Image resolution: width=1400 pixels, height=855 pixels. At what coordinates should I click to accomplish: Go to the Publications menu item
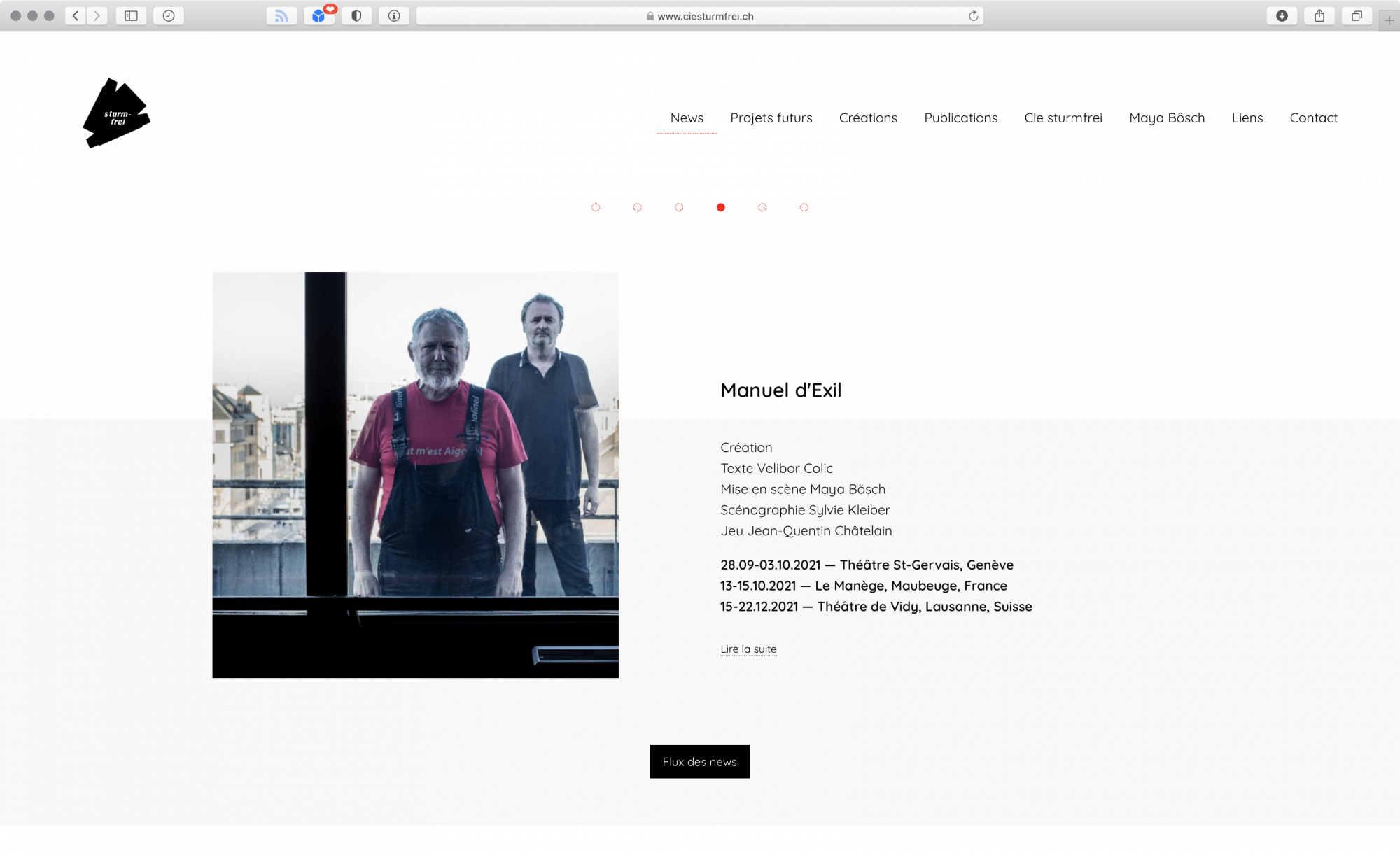(960, 118)
